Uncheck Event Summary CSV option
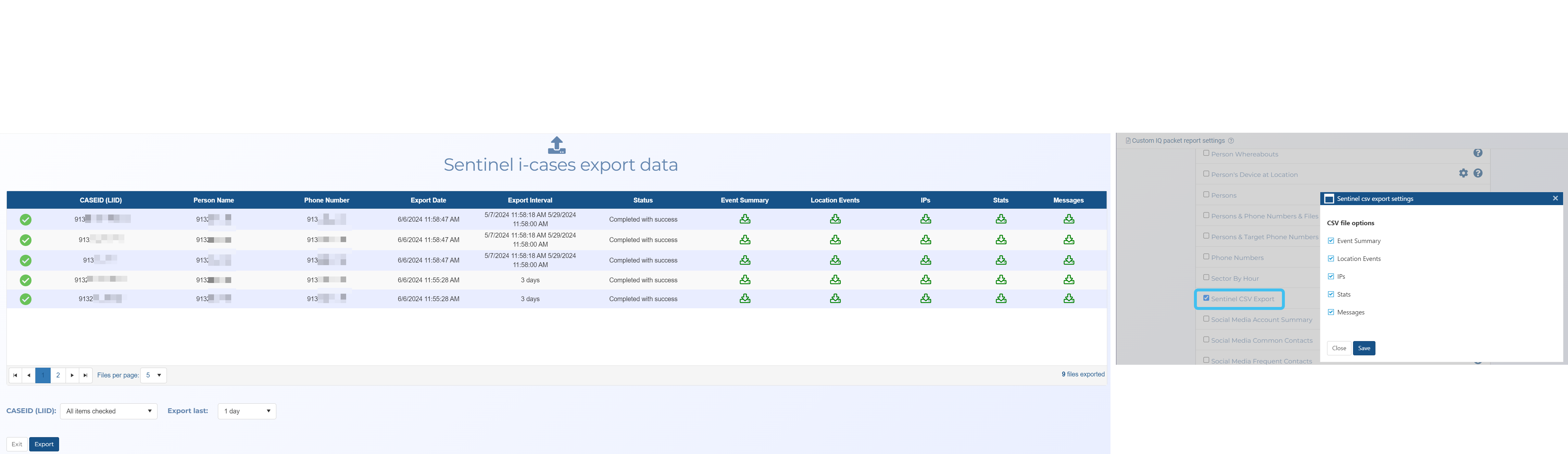 pyautogui.click(x=1331, y=241)
